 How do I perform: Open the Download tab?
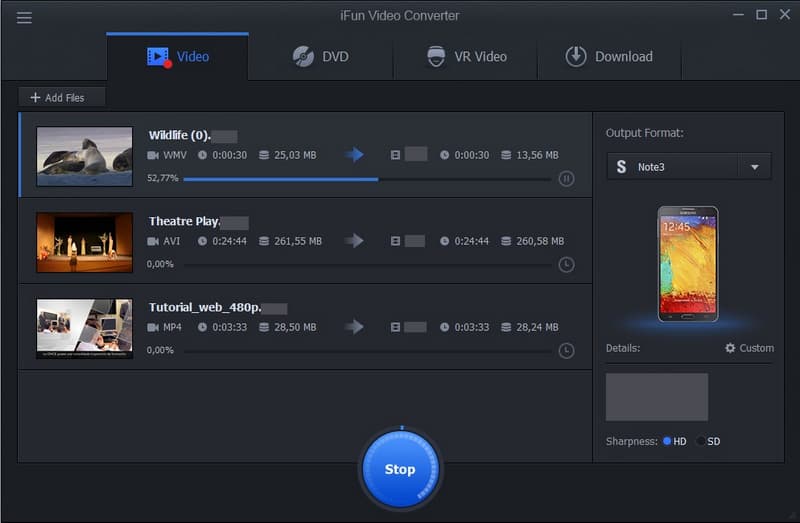pyautogui.click(x=609, y=56)
